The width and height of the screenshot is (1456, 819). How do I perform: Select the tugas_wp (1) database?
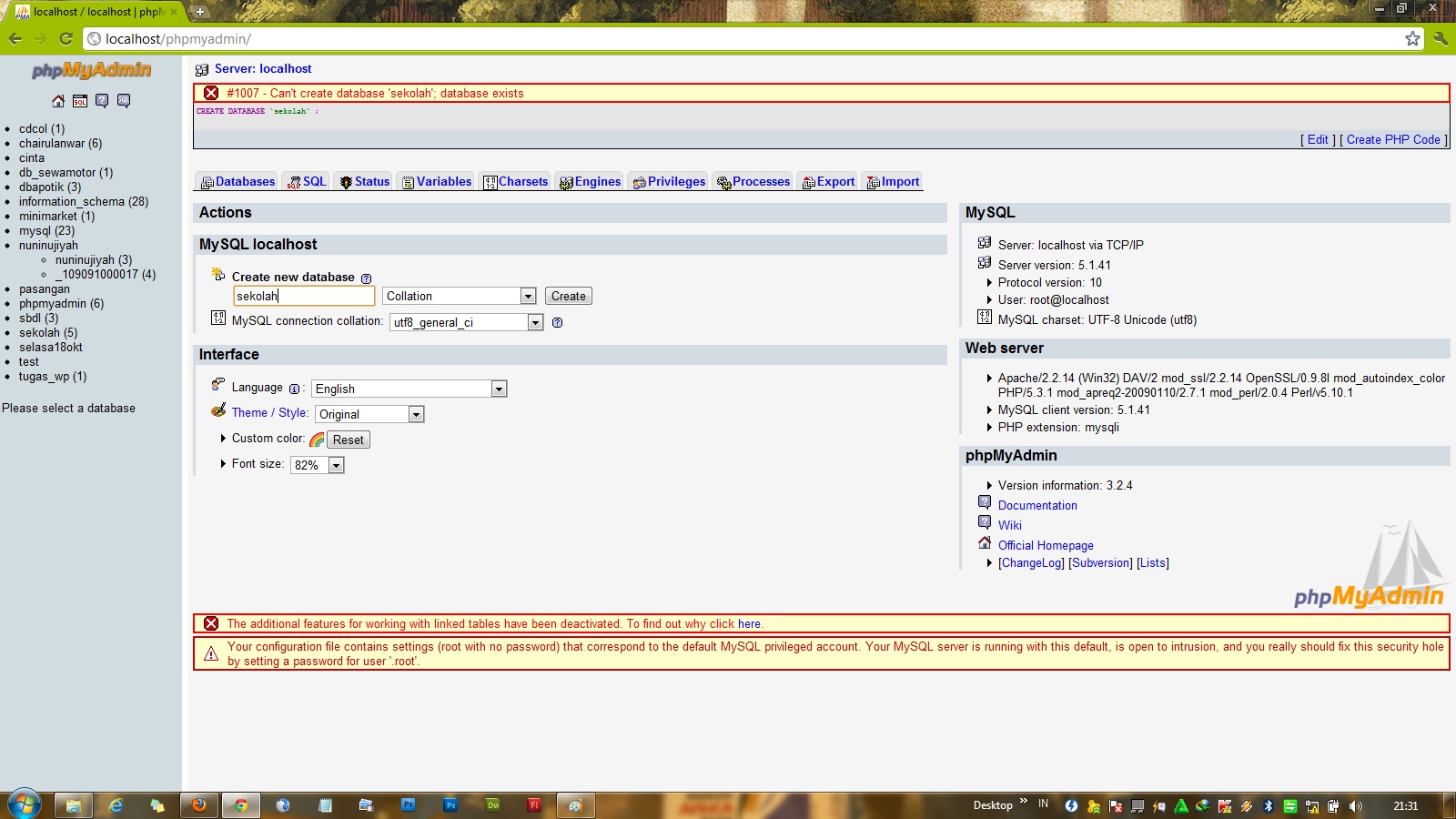coord(53,377)
